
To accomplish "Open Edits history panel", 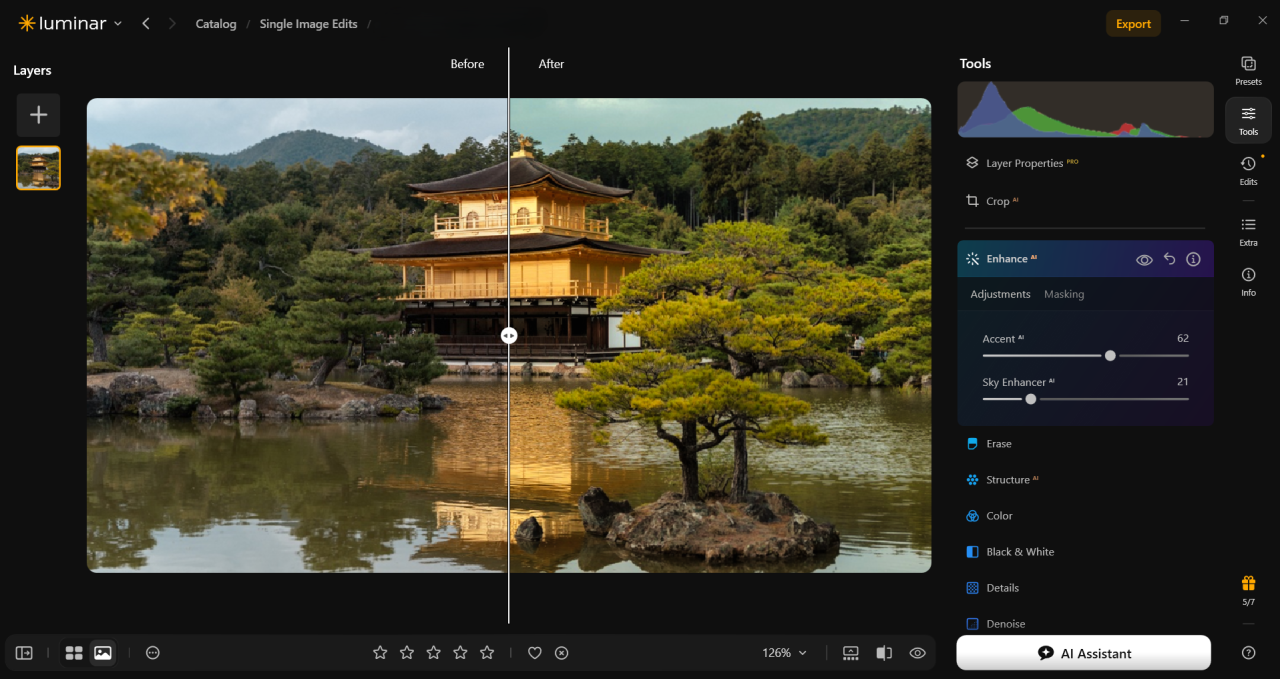I will [1248, 170].
